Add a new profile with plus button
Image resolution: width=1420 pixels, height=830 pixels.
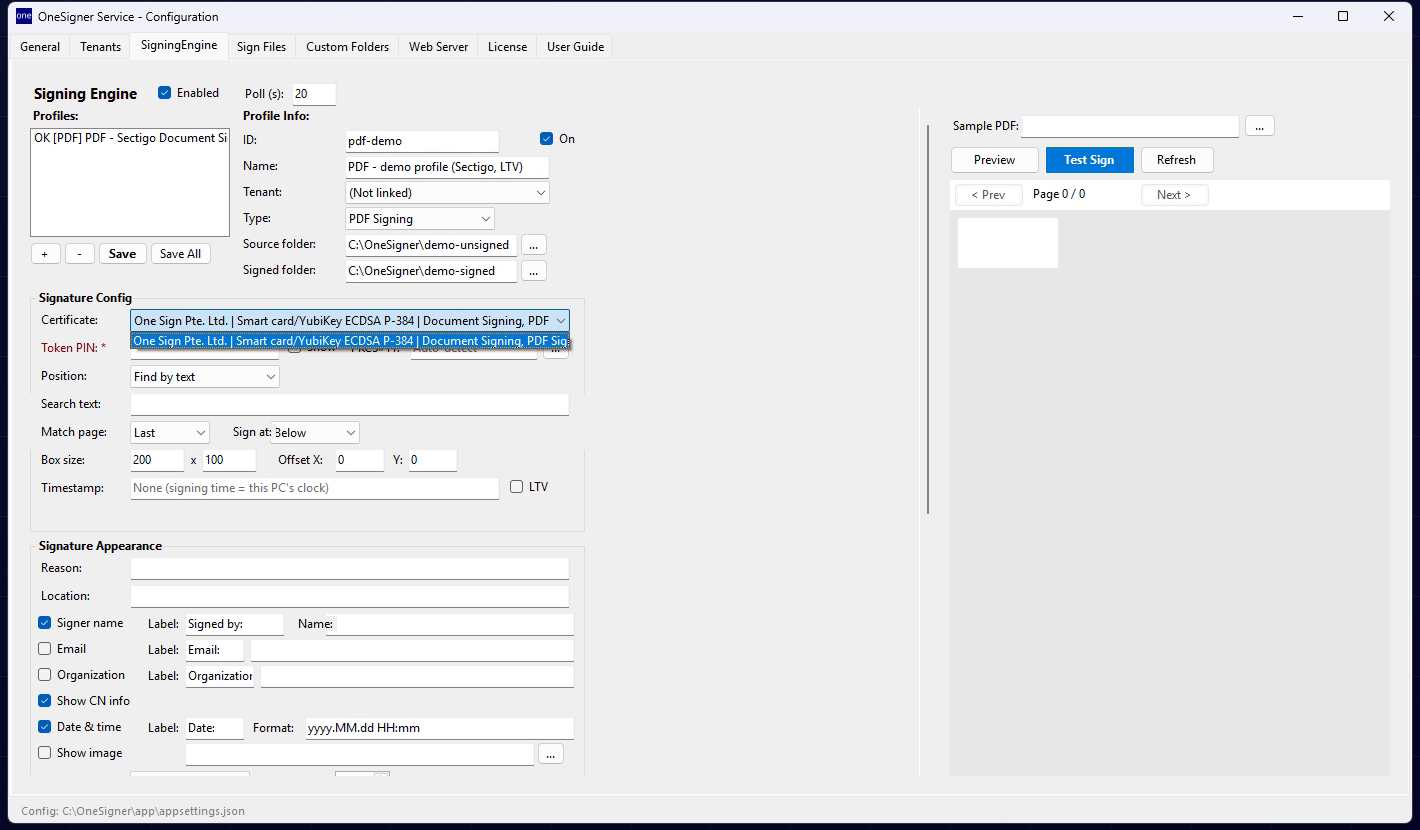click(45, 254)
